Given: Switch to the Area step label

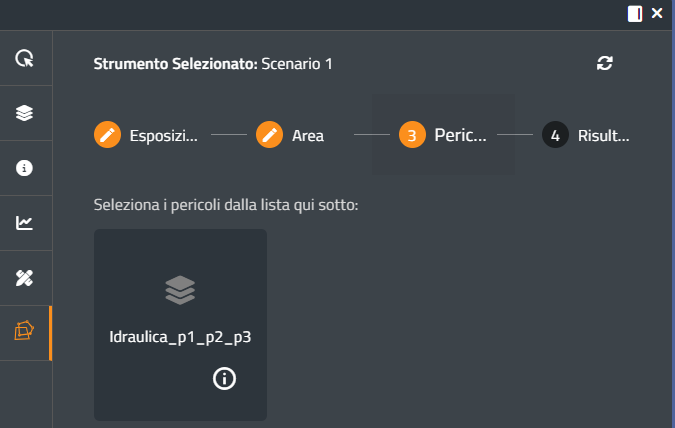Looking at the screenshot, I should click(307, 135).
